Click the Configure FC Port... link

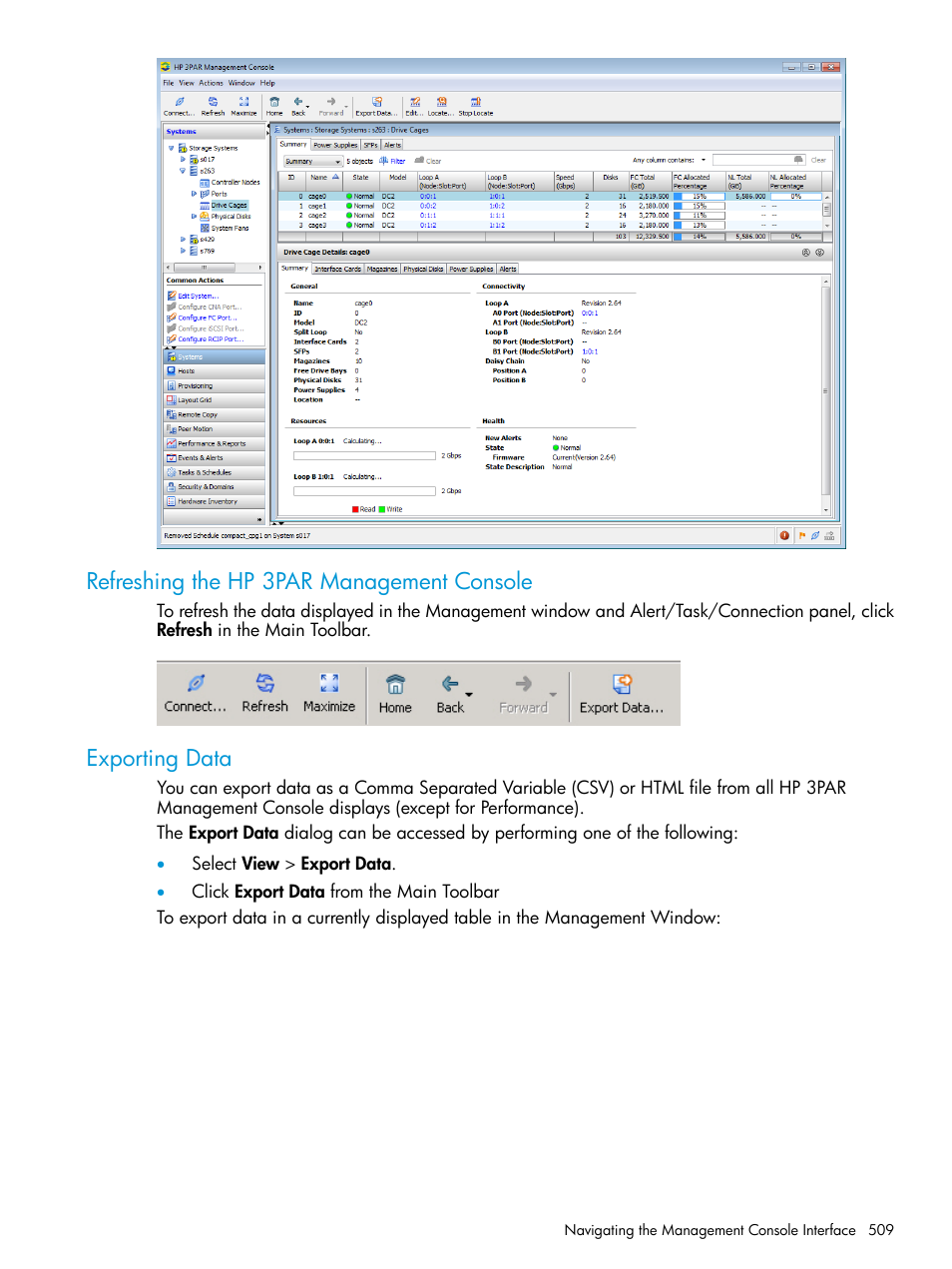coord(208,318)
